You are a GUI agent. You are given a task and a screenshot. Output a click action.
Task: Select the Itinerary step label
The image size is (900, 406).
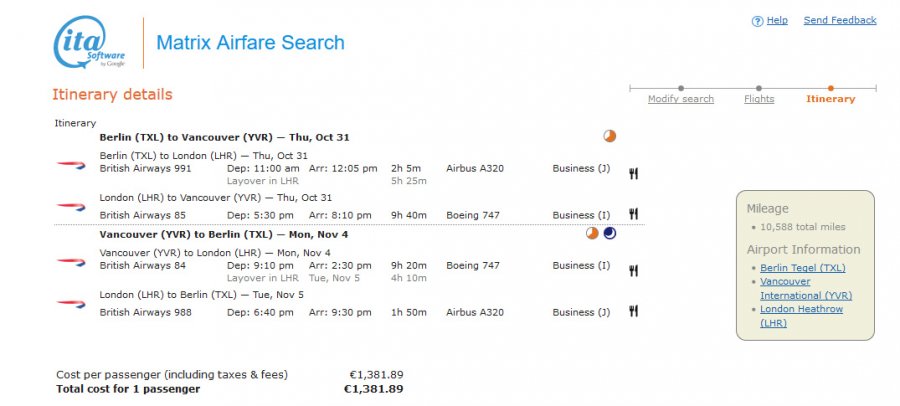point(830,99)
